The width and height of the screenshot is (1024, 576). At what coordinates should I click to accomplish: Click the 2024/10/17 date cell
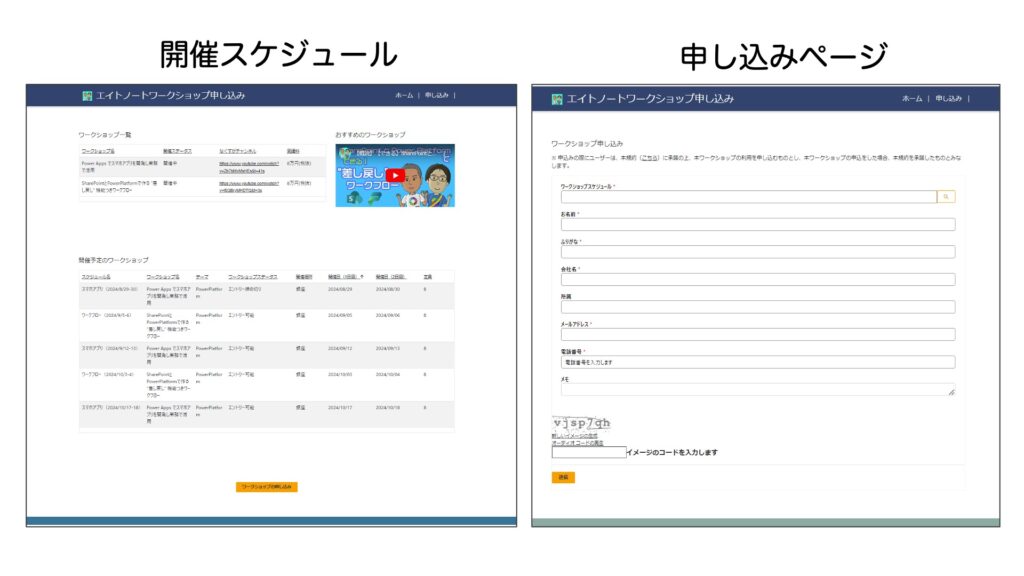340,408
